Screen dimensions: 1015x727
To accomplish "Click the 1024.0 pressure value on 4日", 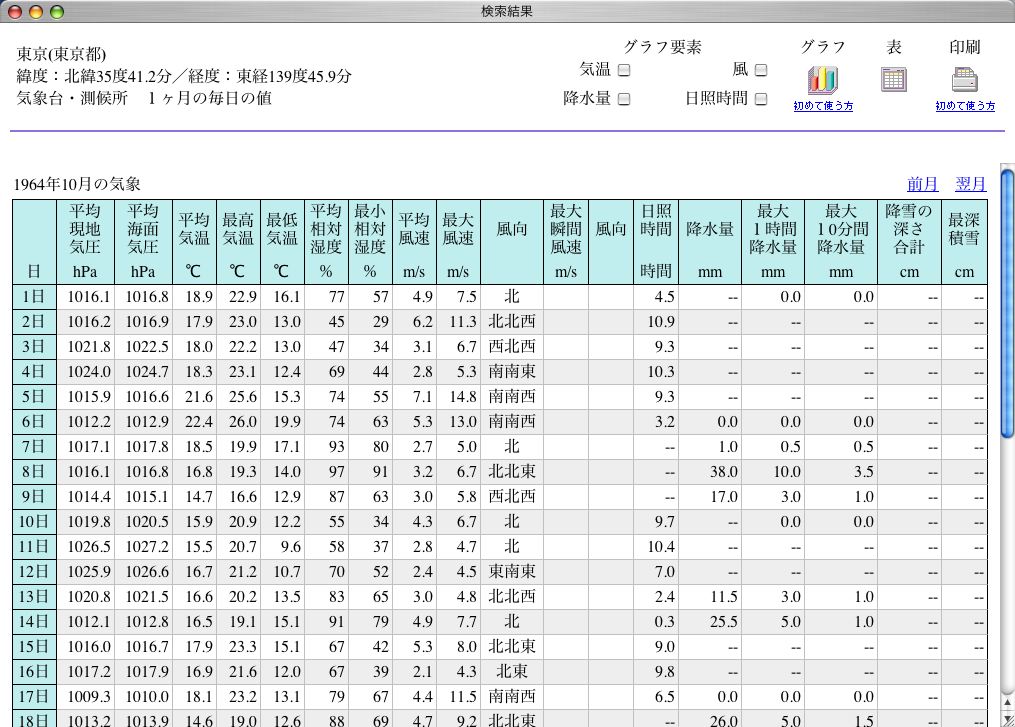I will [x=89, y=372].
